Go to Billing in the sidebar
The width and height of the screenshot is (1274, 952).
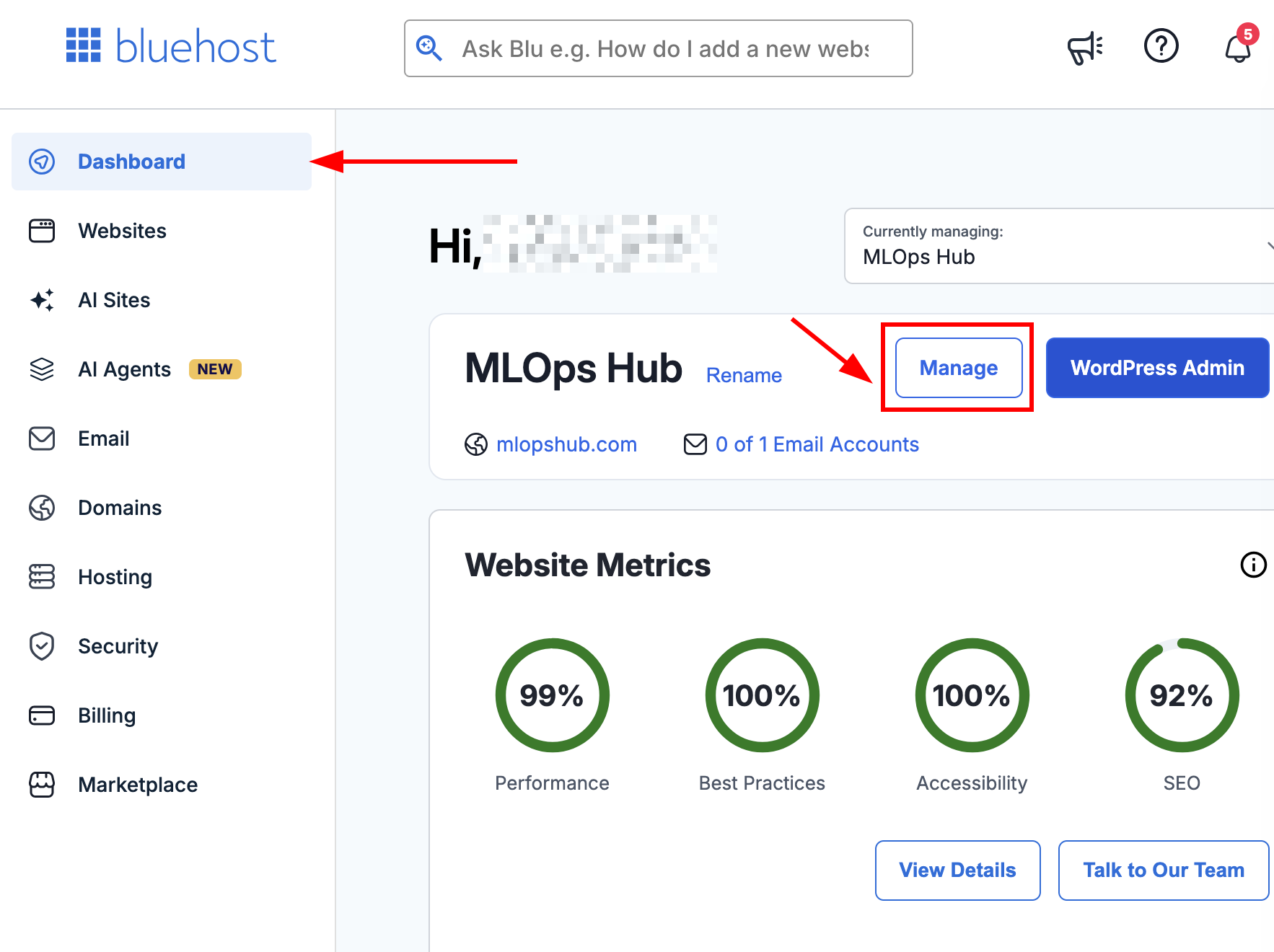tap(162, 715)
